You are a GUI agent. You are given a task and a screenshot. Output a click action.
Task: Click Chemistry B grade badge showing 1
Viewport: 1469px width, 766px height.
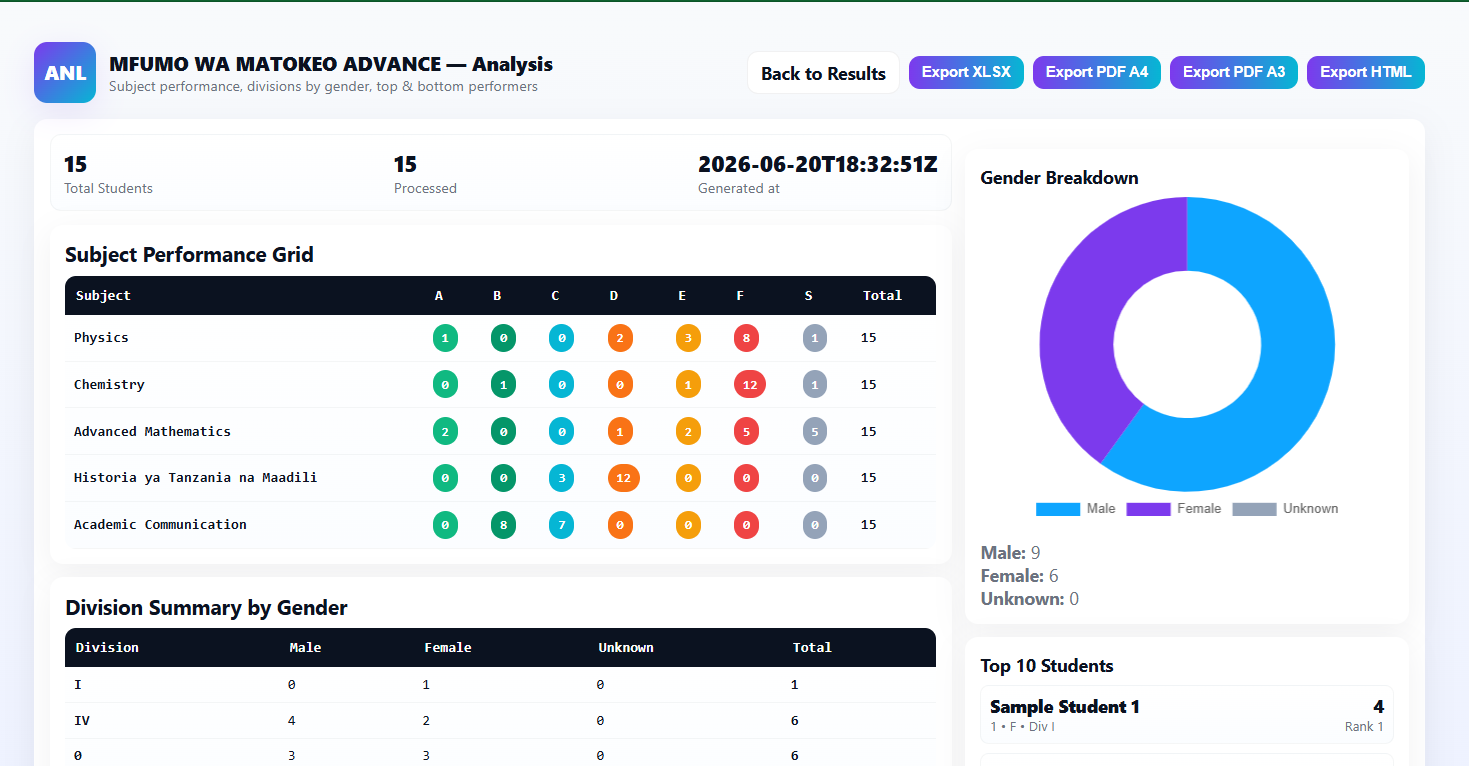503,384
